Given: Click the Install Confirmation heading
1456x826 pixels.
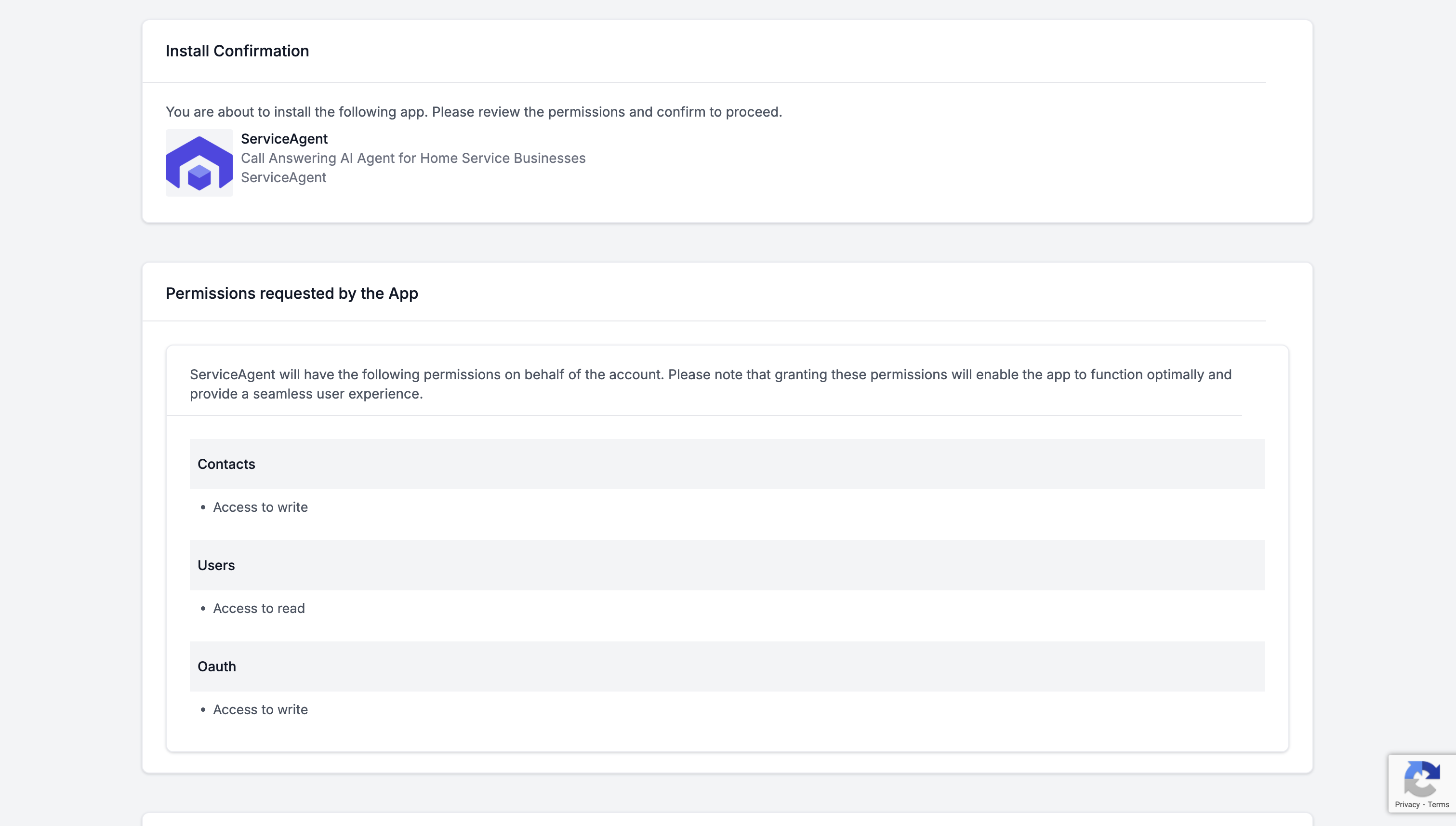Looking at the screenshot, I should click(237, 51).
